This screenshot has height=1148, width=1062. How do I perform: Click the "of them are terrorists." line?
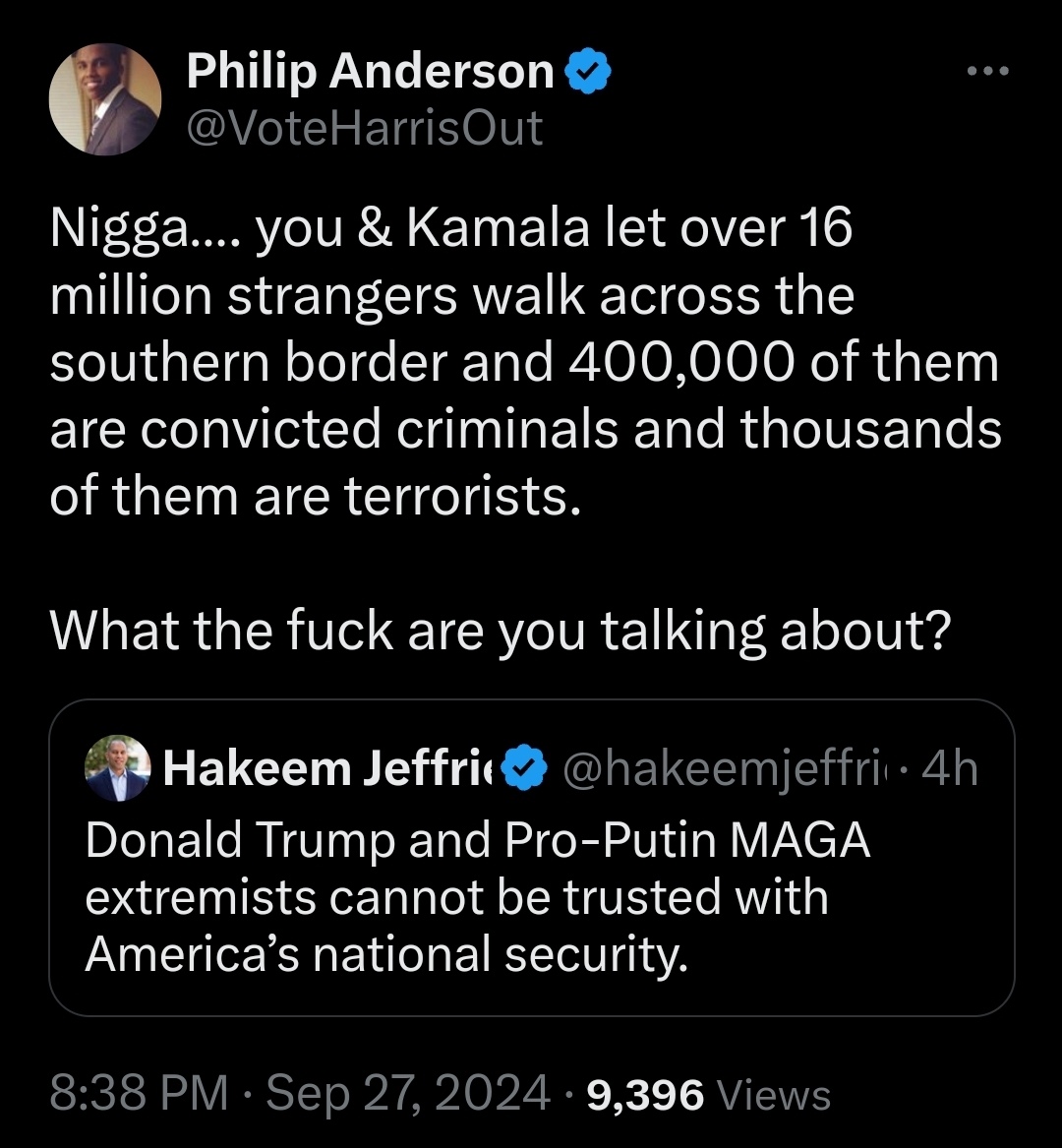click(311, 496)
